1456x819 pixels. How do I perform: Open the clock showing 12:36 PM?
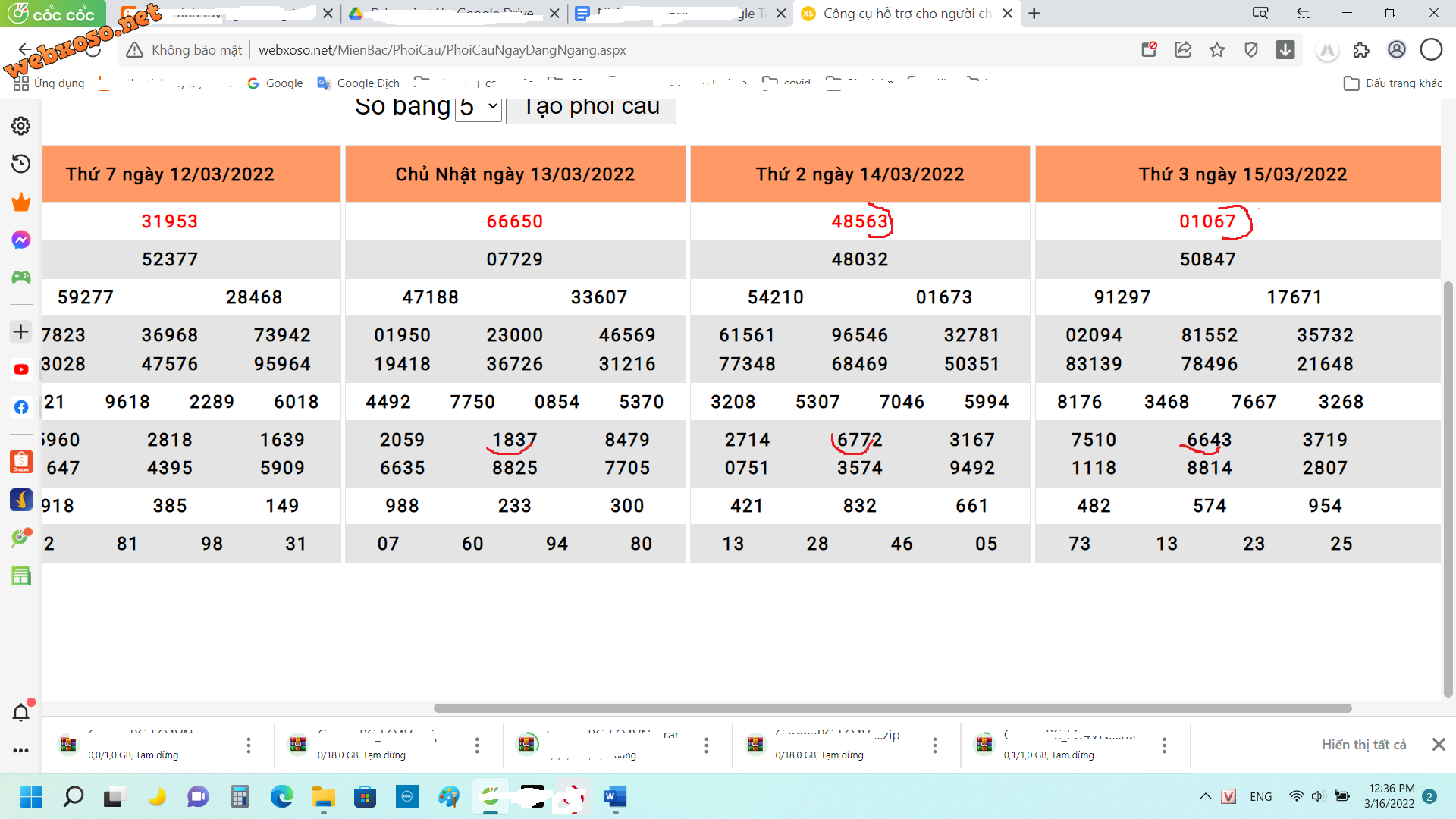coord(1390,796)
